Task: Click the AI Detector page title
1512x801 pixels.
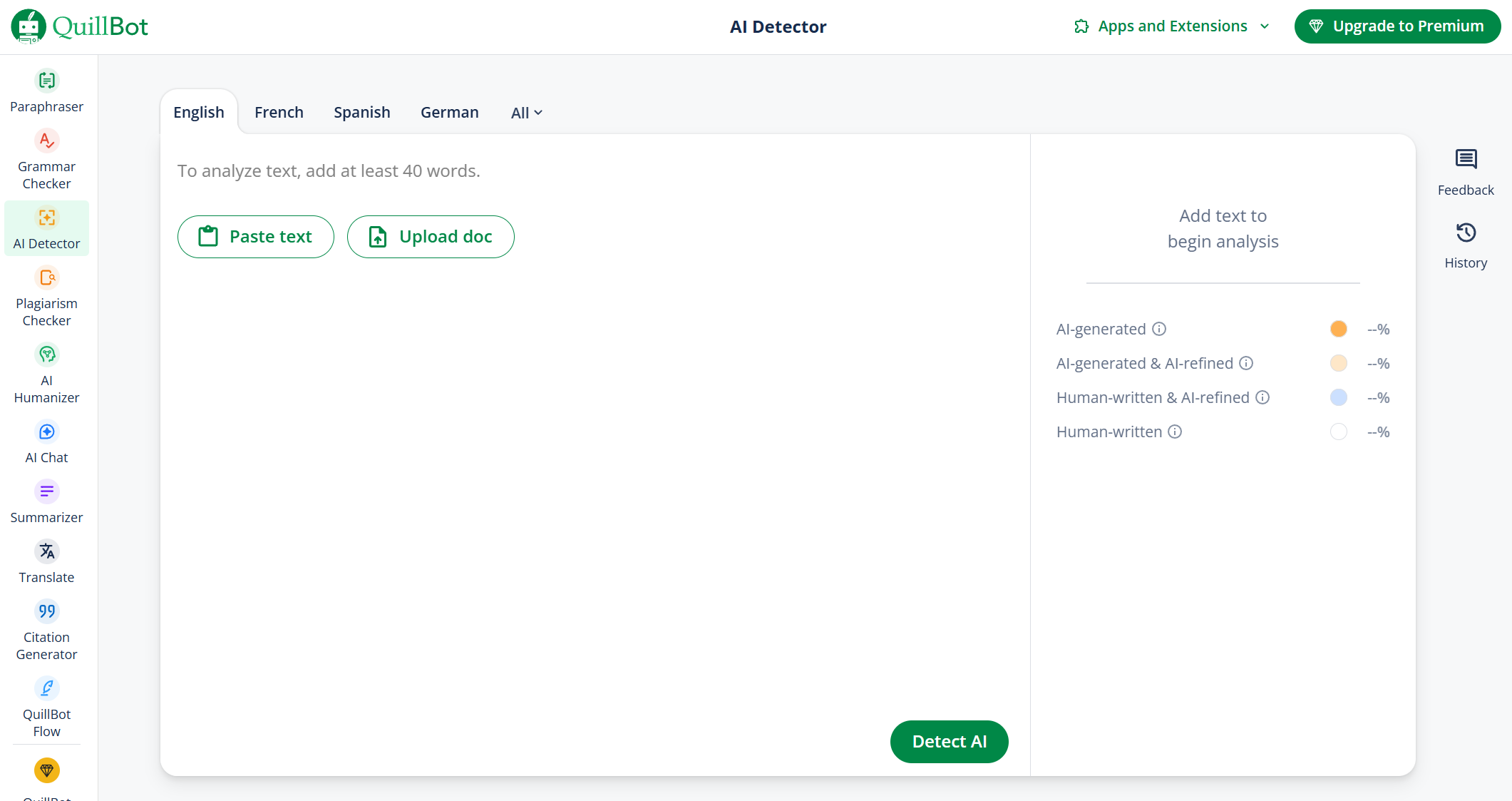Action: click(778, 26)
